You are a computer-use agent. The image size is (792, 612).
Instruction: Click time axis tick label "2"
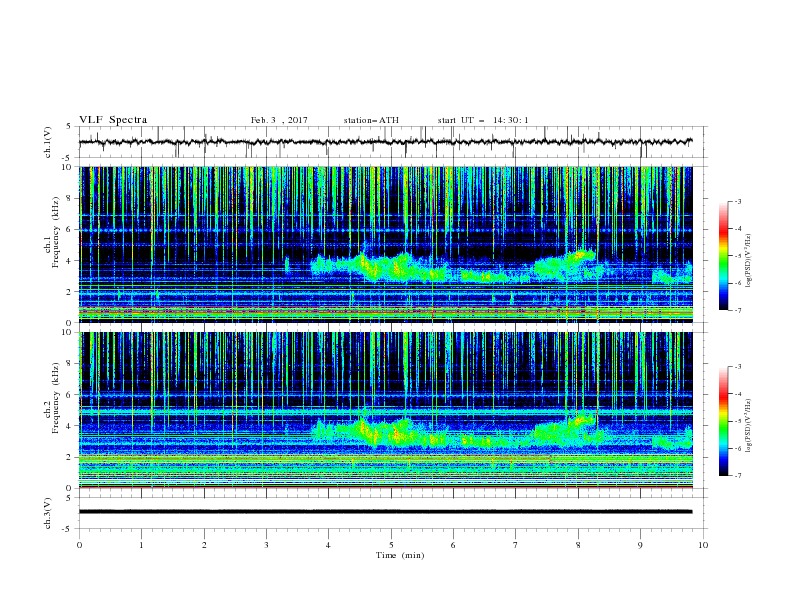pos(204,545)
